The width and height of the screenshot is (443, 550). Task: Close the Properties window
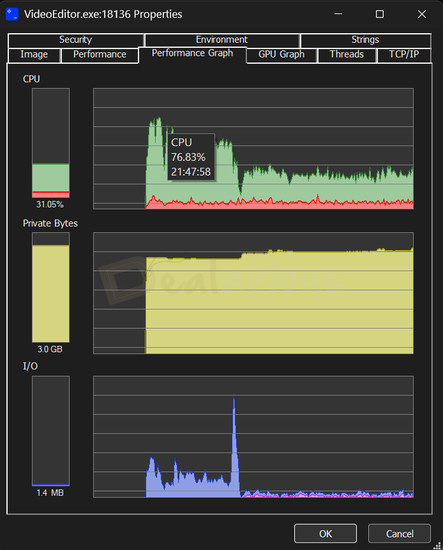pyautogui.click(x=422, y=14)
